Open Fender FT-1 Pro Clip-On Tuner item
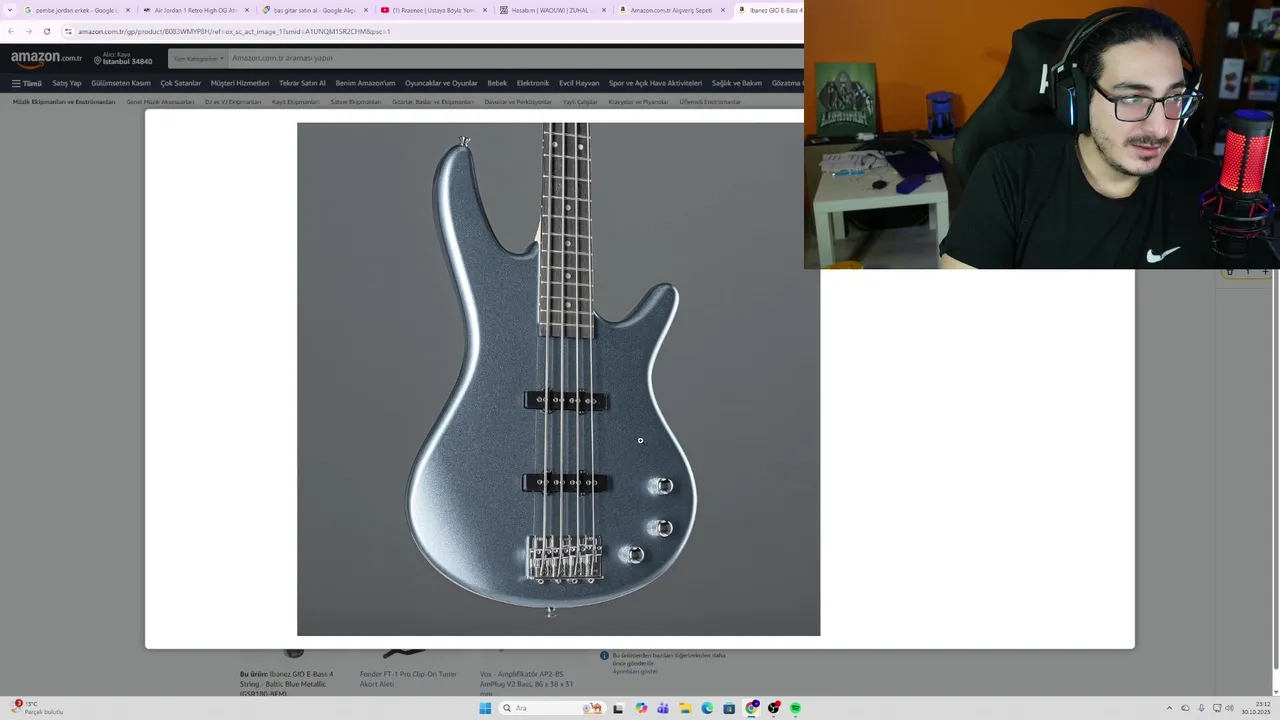Image resolution: width=1280 pixels, height=720 pixels. pos(408,679)
